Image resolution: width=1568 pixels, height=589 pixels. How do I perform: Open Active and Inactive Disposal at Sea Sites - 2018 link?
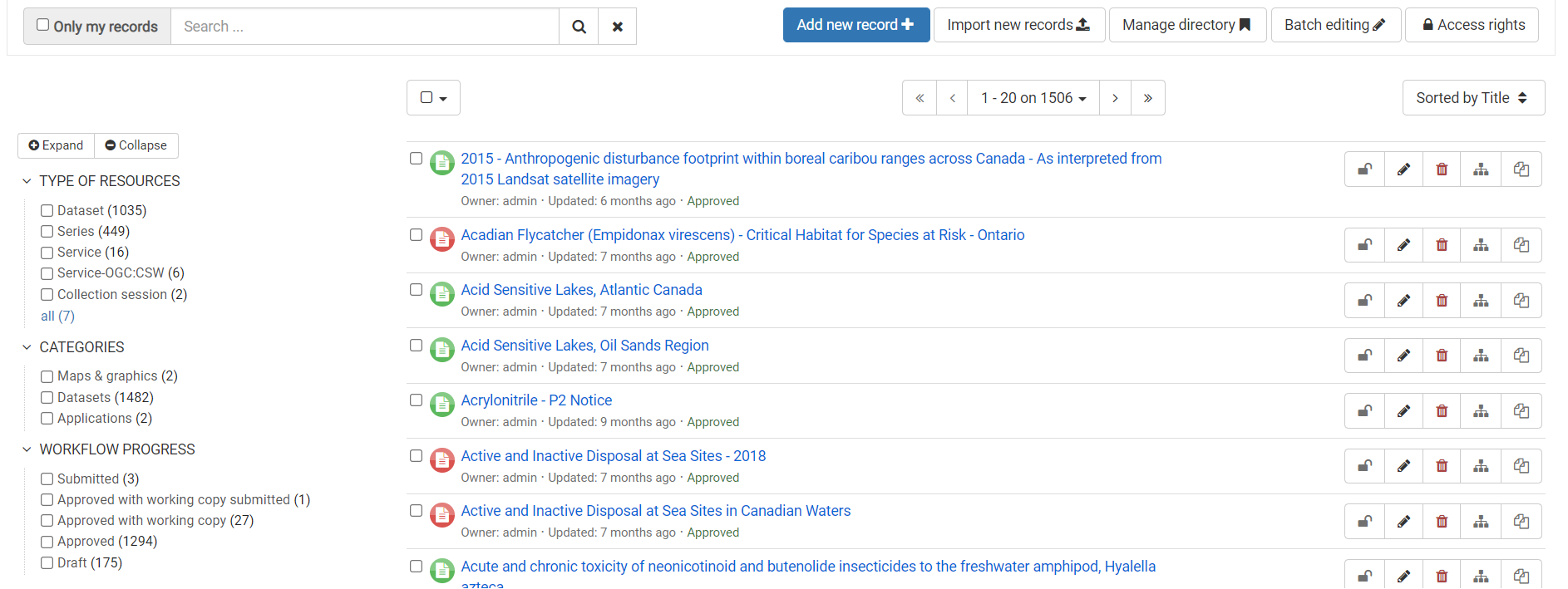pyautogui.click(x=614, y=456)
